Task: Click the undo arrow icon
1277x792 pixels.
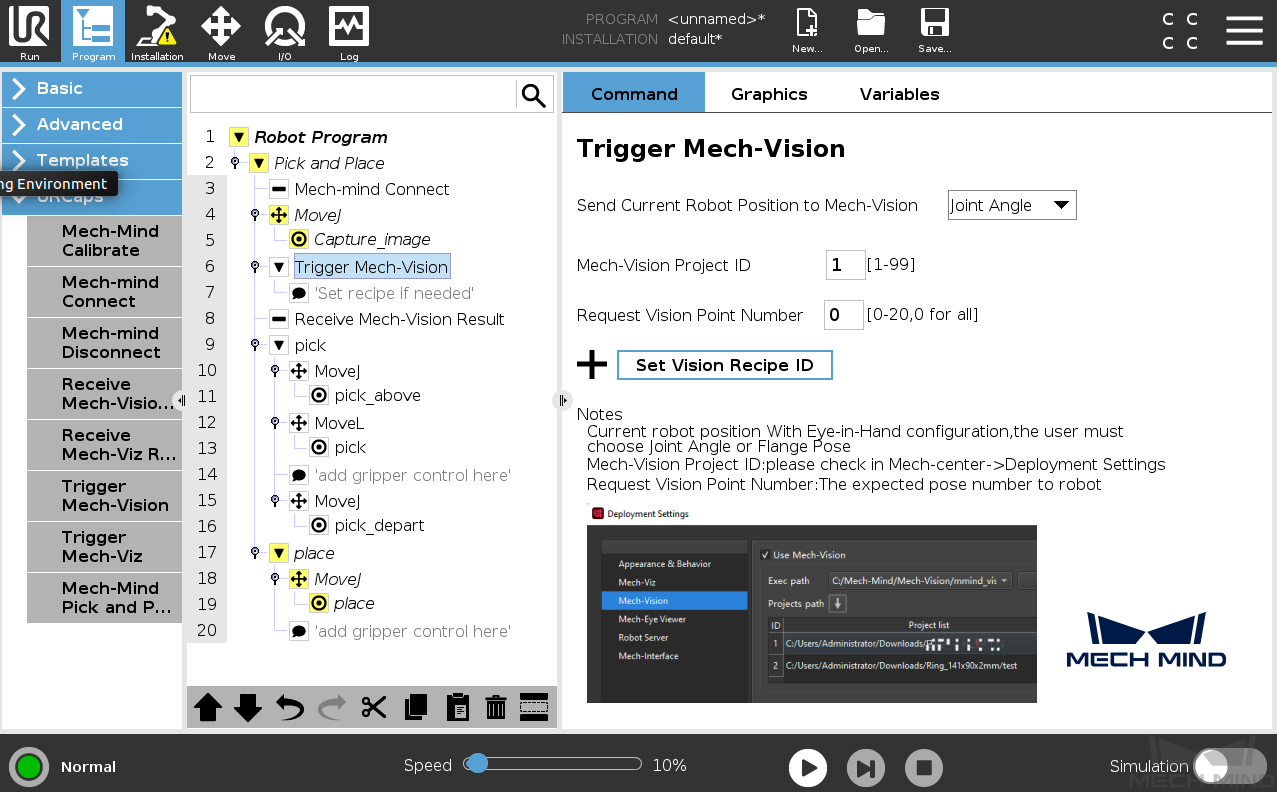Action: tap(290, 707)
